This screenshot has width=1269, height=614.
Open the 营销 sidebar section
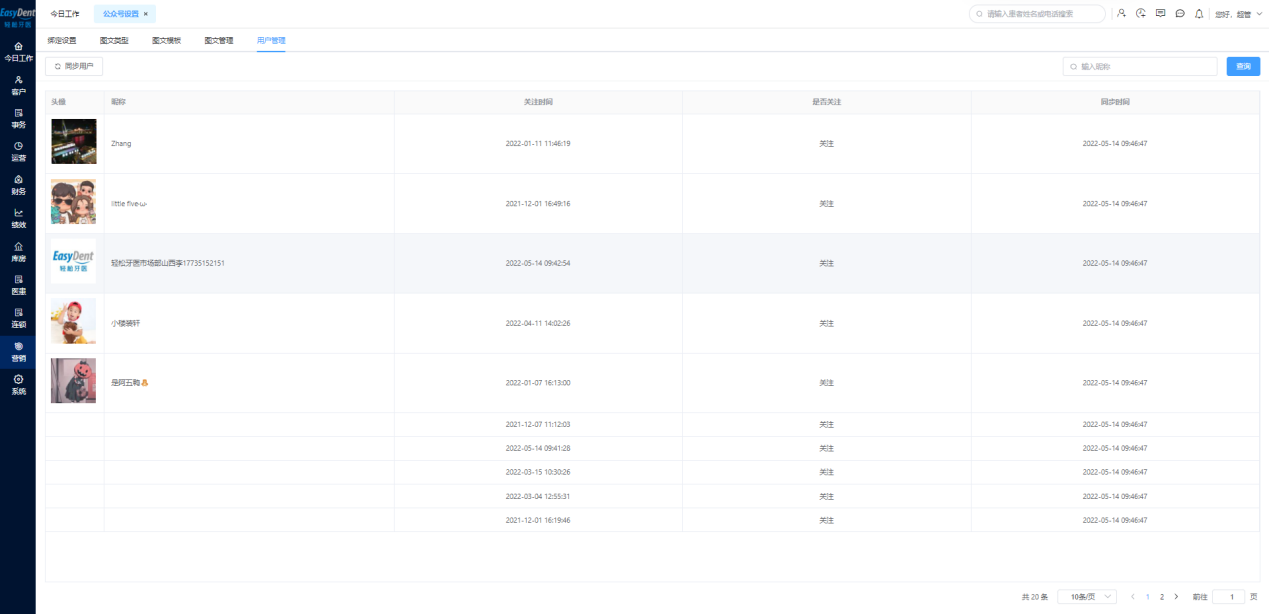18,351
